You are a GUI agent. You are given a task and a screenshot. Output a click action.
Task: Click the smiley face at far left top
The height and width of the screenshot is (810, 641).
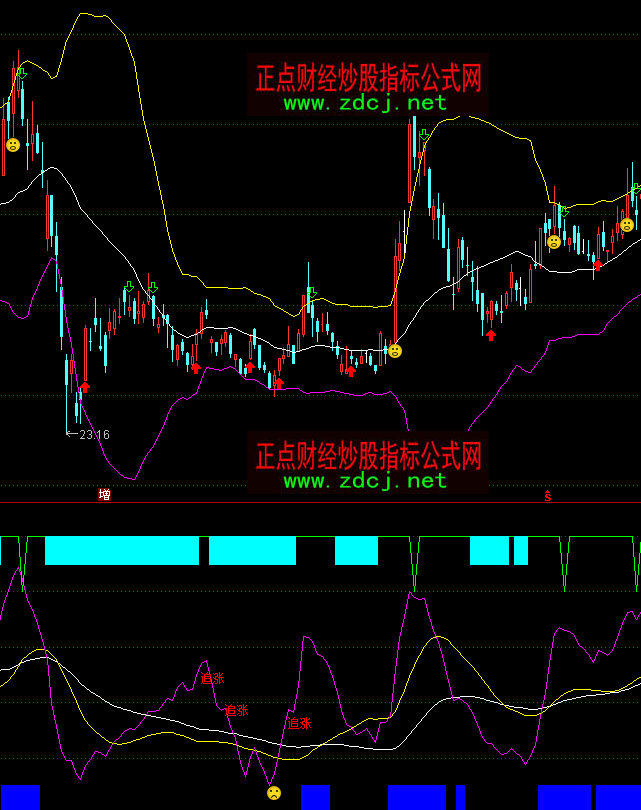coord(12,145)
